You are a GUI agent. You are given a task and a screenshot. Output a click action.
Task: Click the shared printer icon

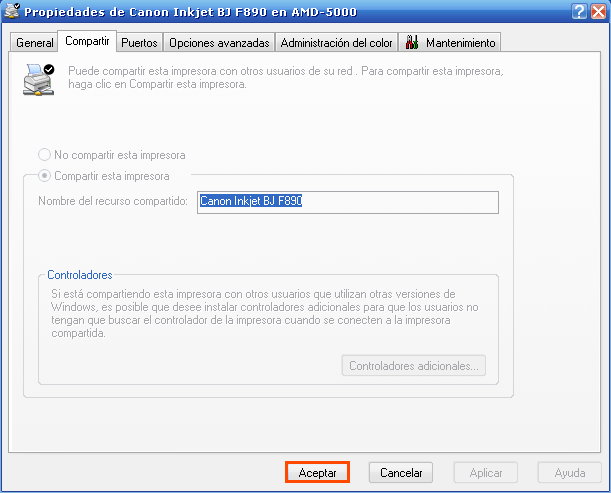click(38, 80)
